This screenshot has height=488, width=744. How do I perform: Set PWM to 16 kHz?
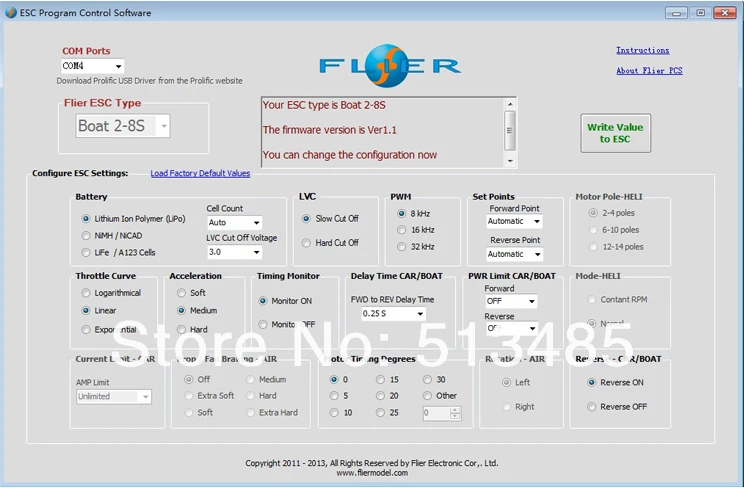(x=416, y=230)
